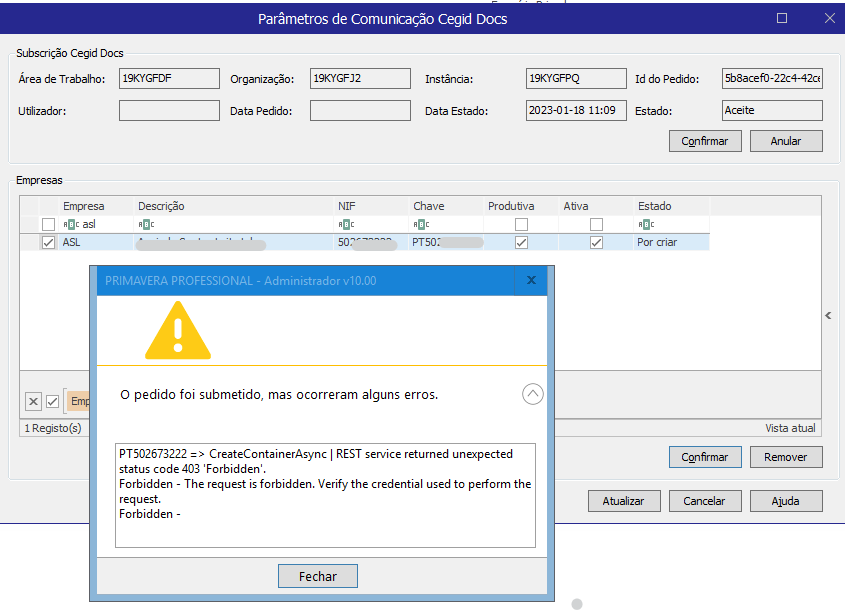The image size is (845, 610).
Task: Toggle Produtiva checkbox for ASL row
Action: pyautogui.click(x=521, y=242)
